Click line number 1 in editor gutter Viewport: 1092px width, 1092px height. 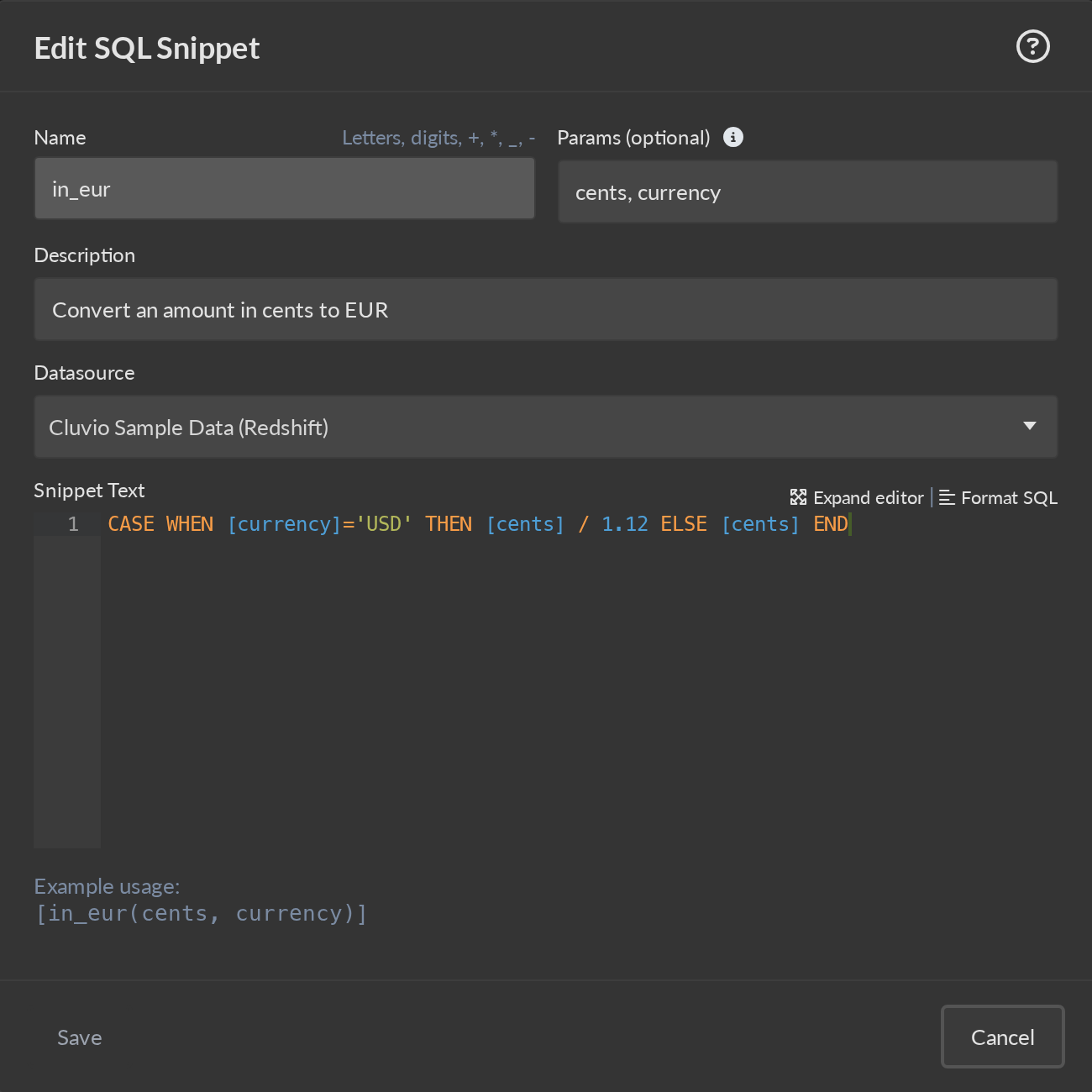click(x=73, y=524)
